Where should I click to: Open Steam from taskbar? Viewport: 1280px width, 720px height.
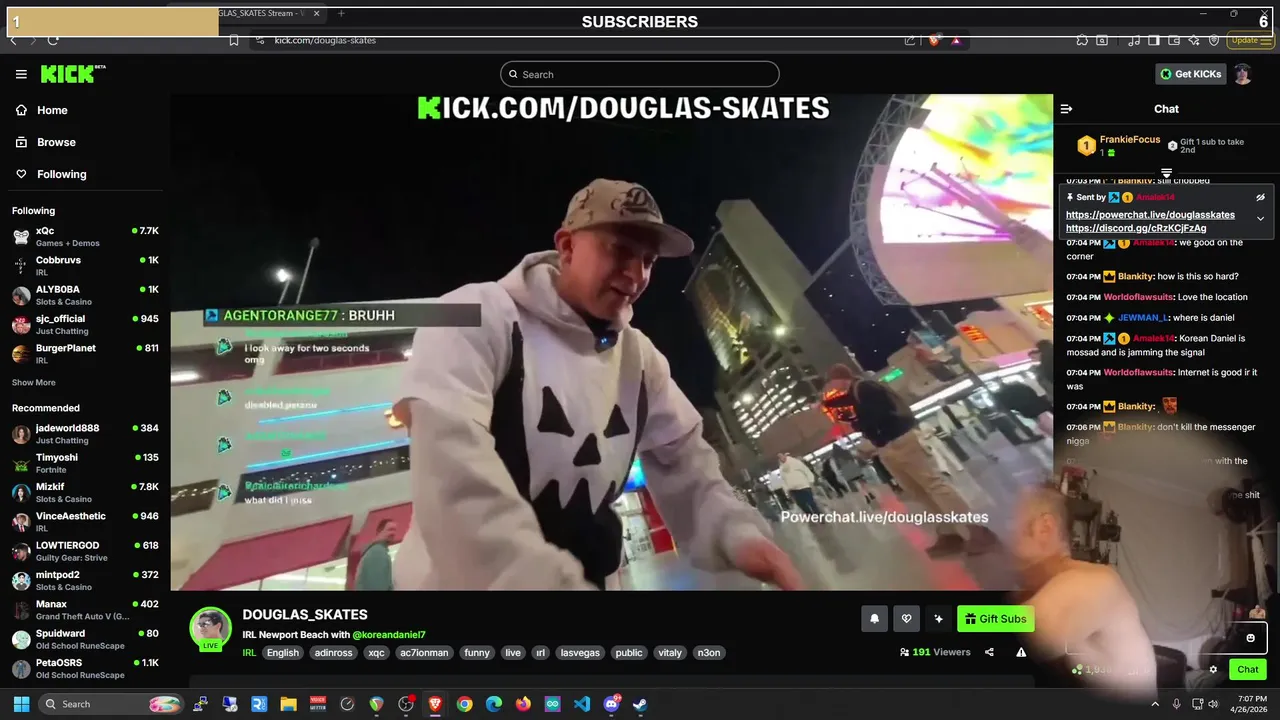pyautogui.click(x=640, y=704)
